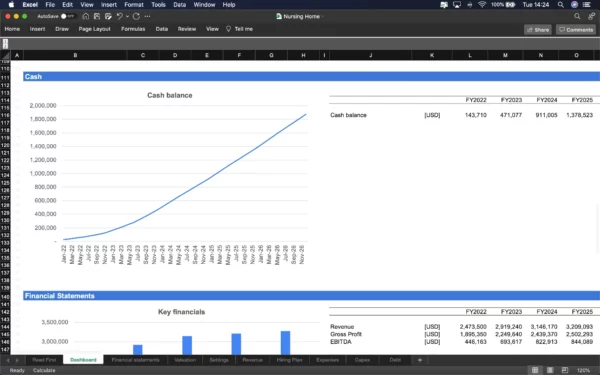The height and width of the screenshot is (375, 600).
Task: Click the EBITDA row label
Action: pos(341,342)
